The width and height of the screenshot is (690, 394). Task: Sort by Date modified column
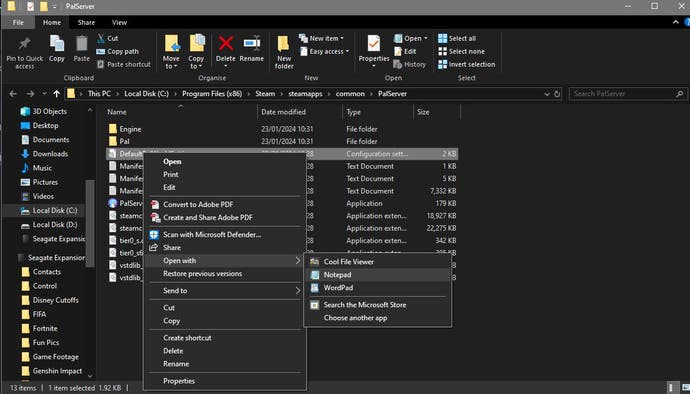[x=283, y=112]
